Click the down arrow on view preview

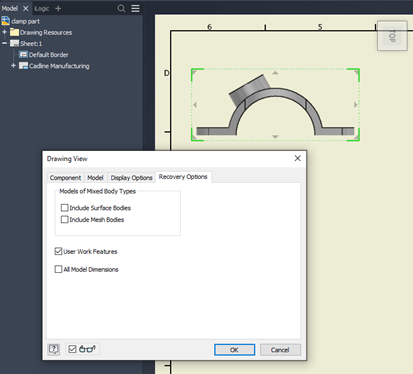click(275, 137)
